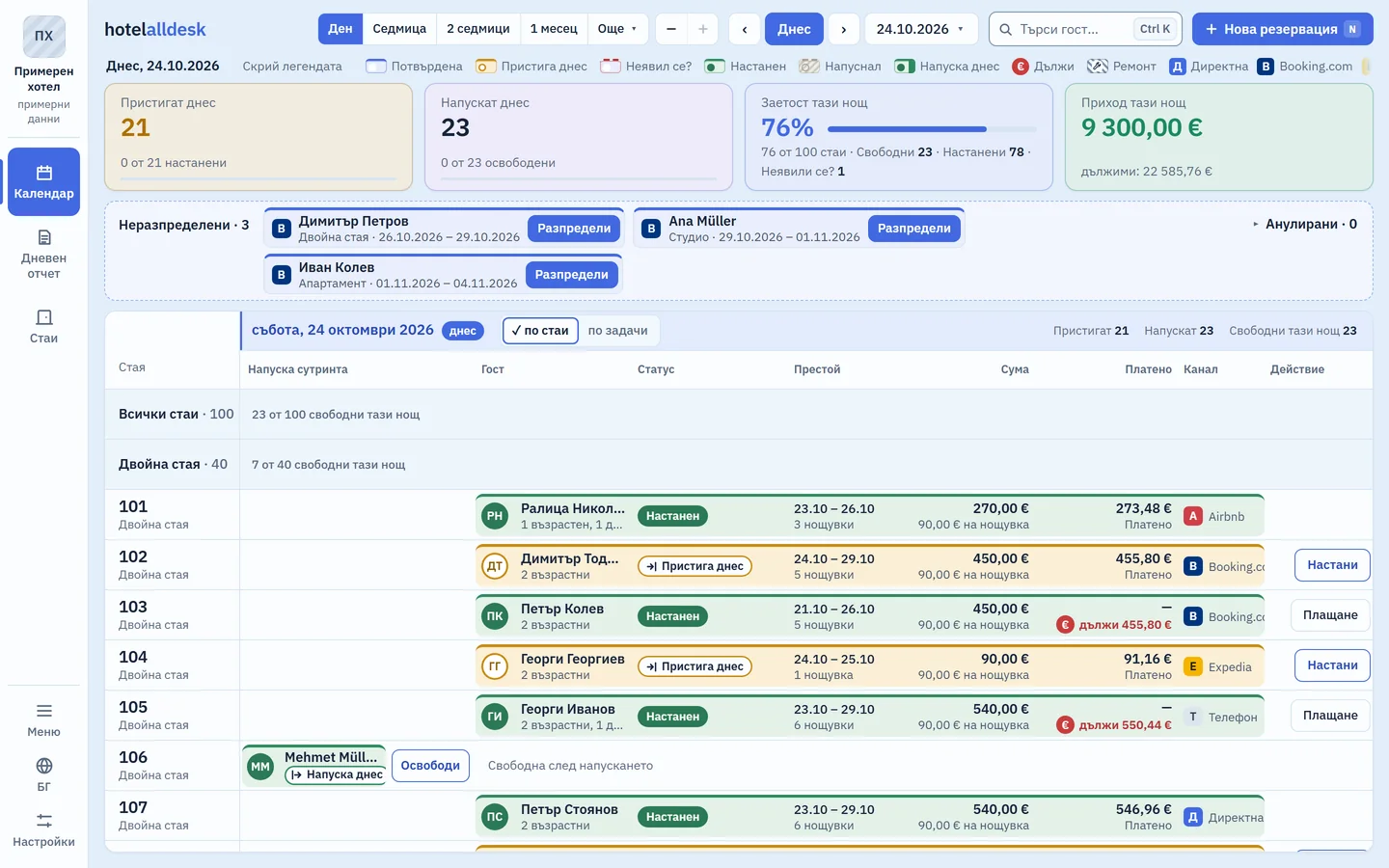Go to Стаи rooms icon in sidebar
Viewport: 1389px width, 868px height.
pyautogui.click(x=43, y=326)
